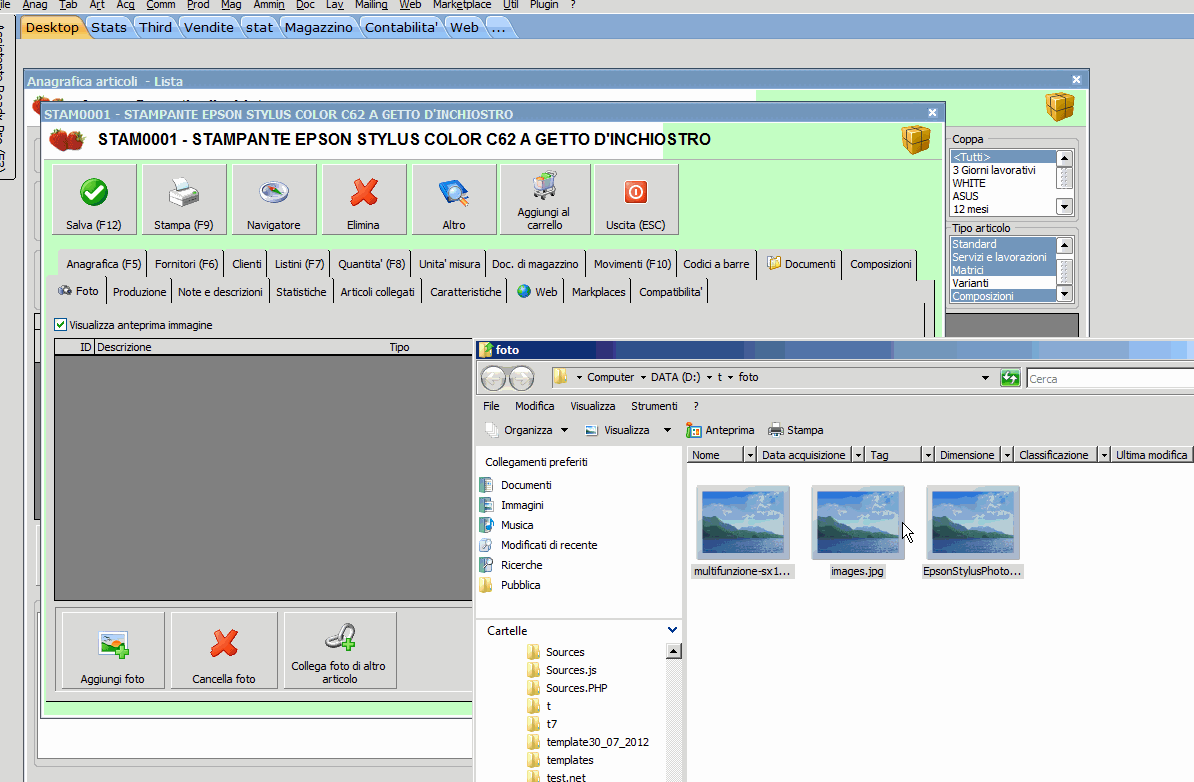Click the Computer breadcrumb in address bar
The width and height of the screenshot is (1194, 782).
[611, 378]
